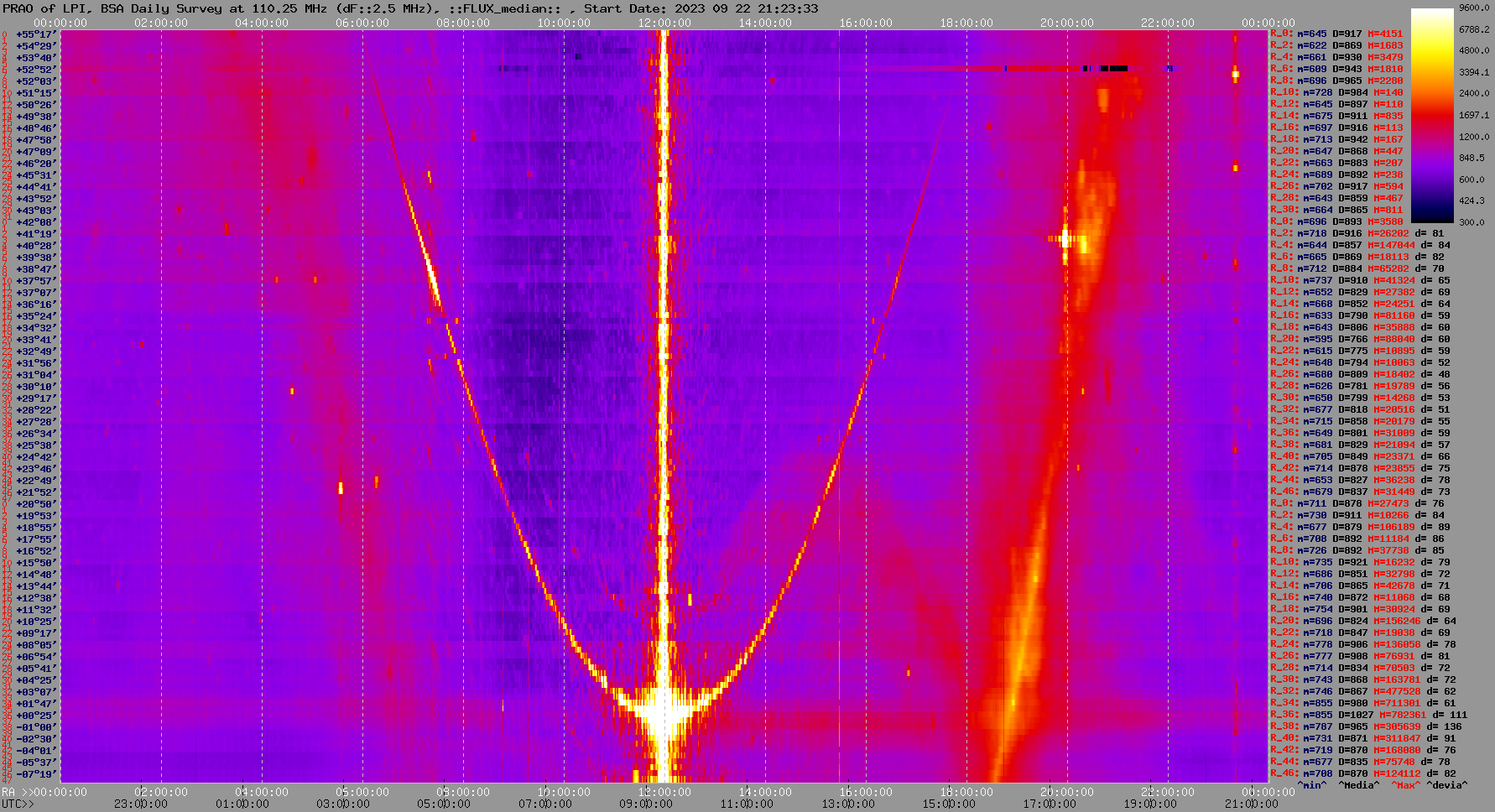Select the UTC time label 23:00:00
Screen dimensions: 1495x812
[x=141, y=804]
